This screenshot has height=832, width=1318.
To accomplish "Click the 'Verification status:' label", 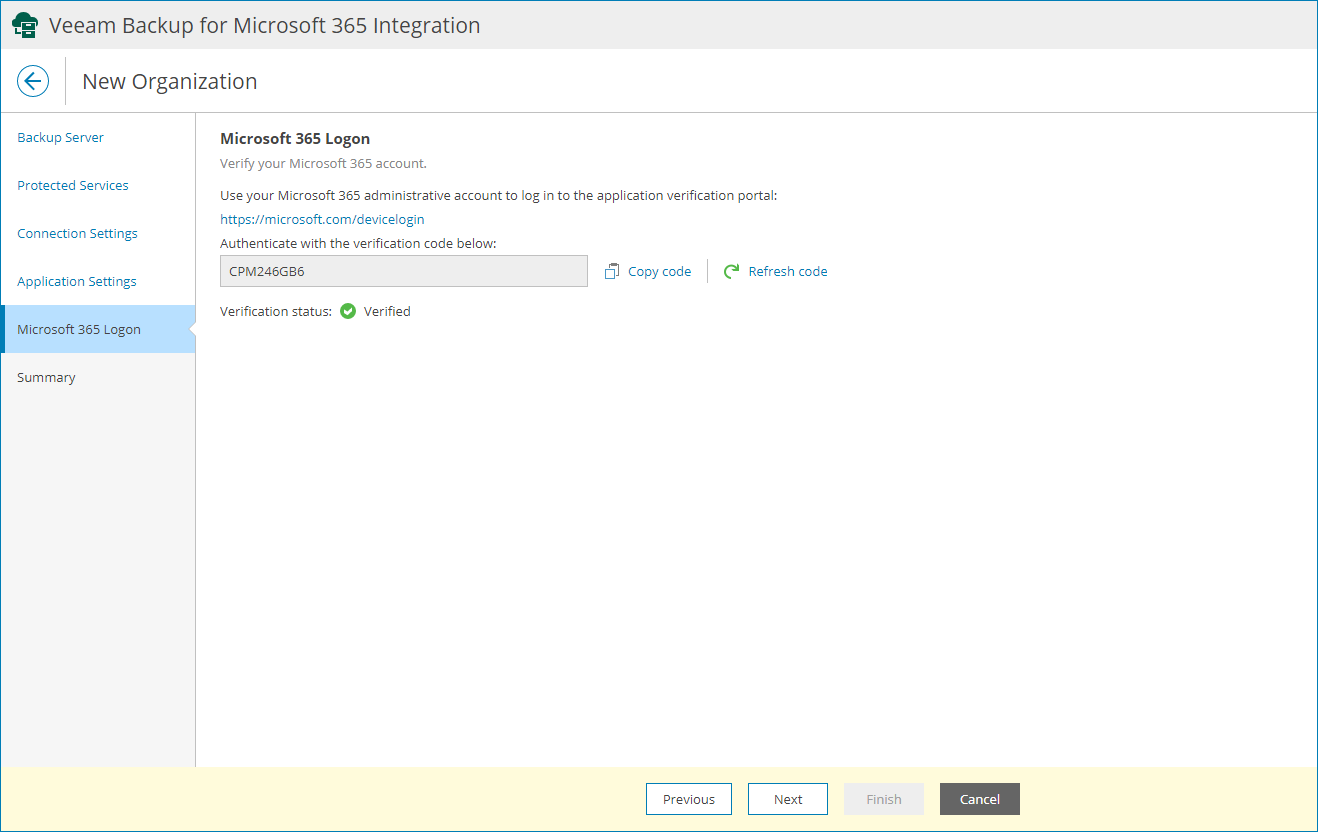I will click(276, 311).
